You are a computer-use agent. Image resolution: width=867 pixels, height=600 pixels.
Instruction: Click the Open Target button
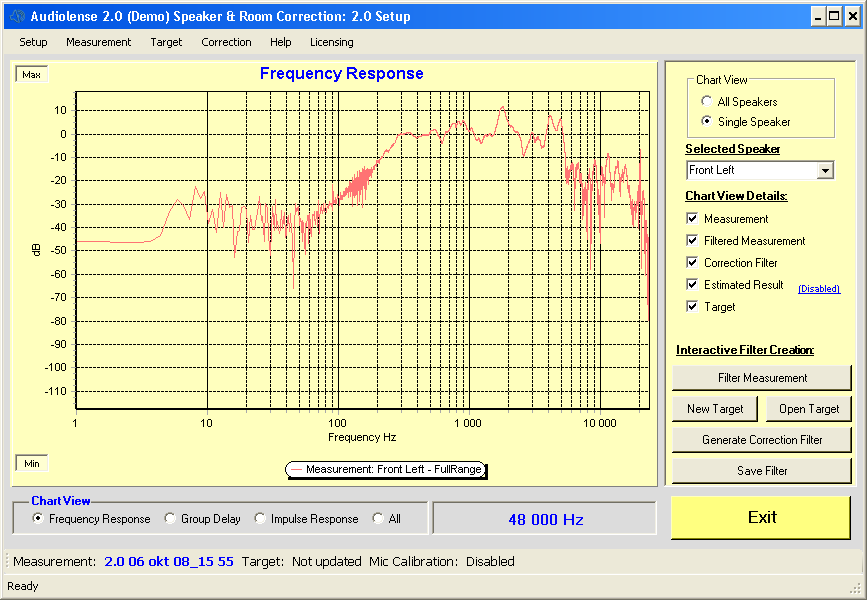coord(809,409)
